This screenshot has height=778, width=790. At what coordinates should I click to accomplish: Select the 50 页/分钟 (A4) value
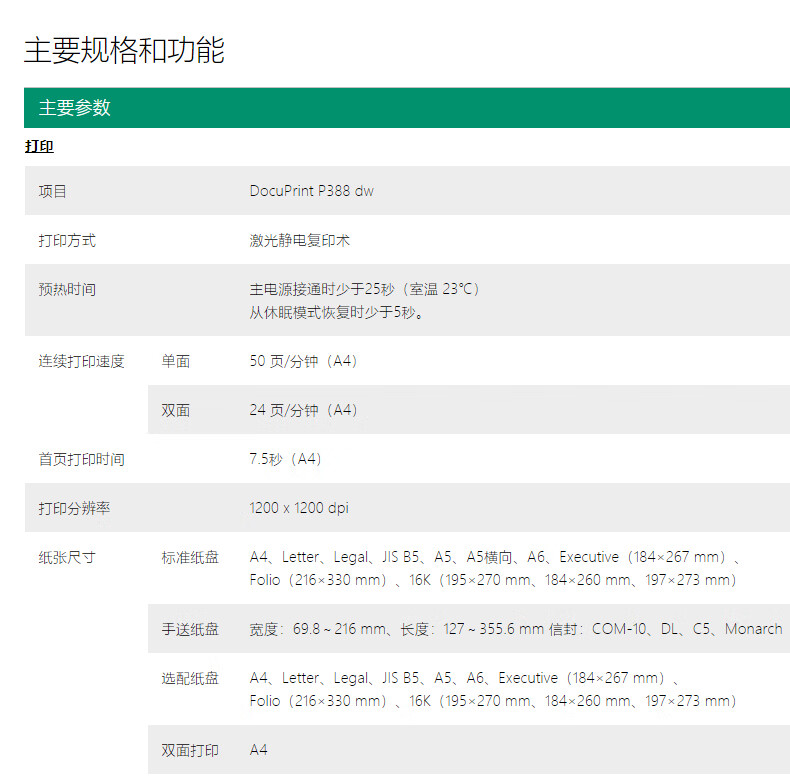click(x=303, y=361)
